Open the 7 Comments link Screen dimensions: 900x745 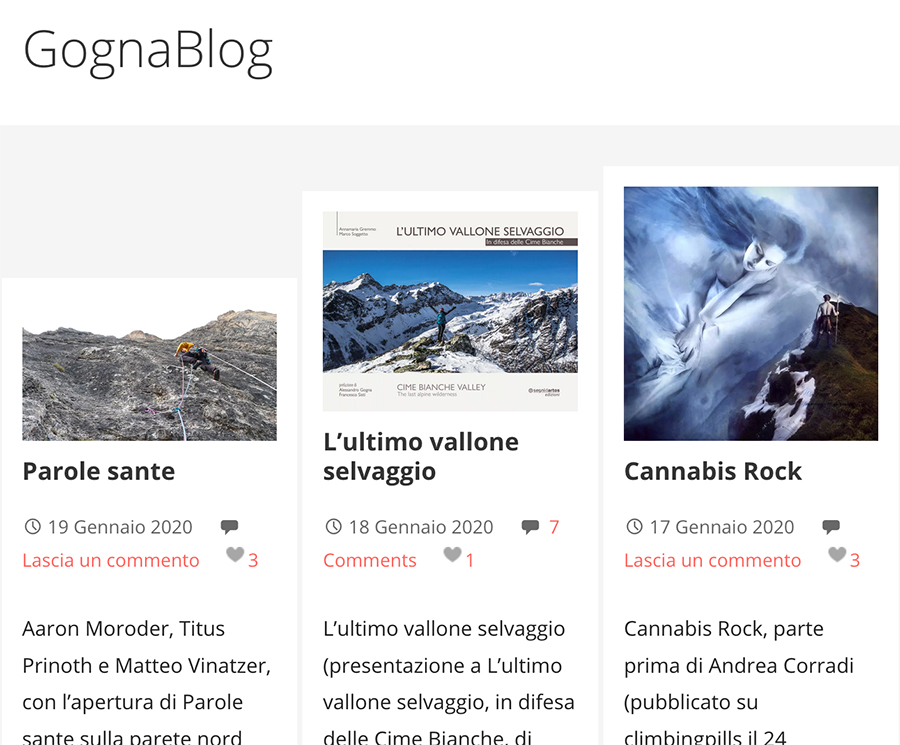(441, 544)
